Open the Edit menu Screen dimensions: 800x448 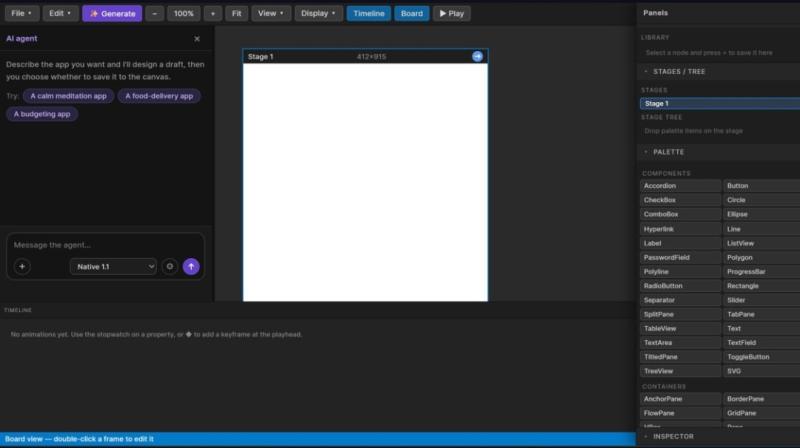[60, 13]
